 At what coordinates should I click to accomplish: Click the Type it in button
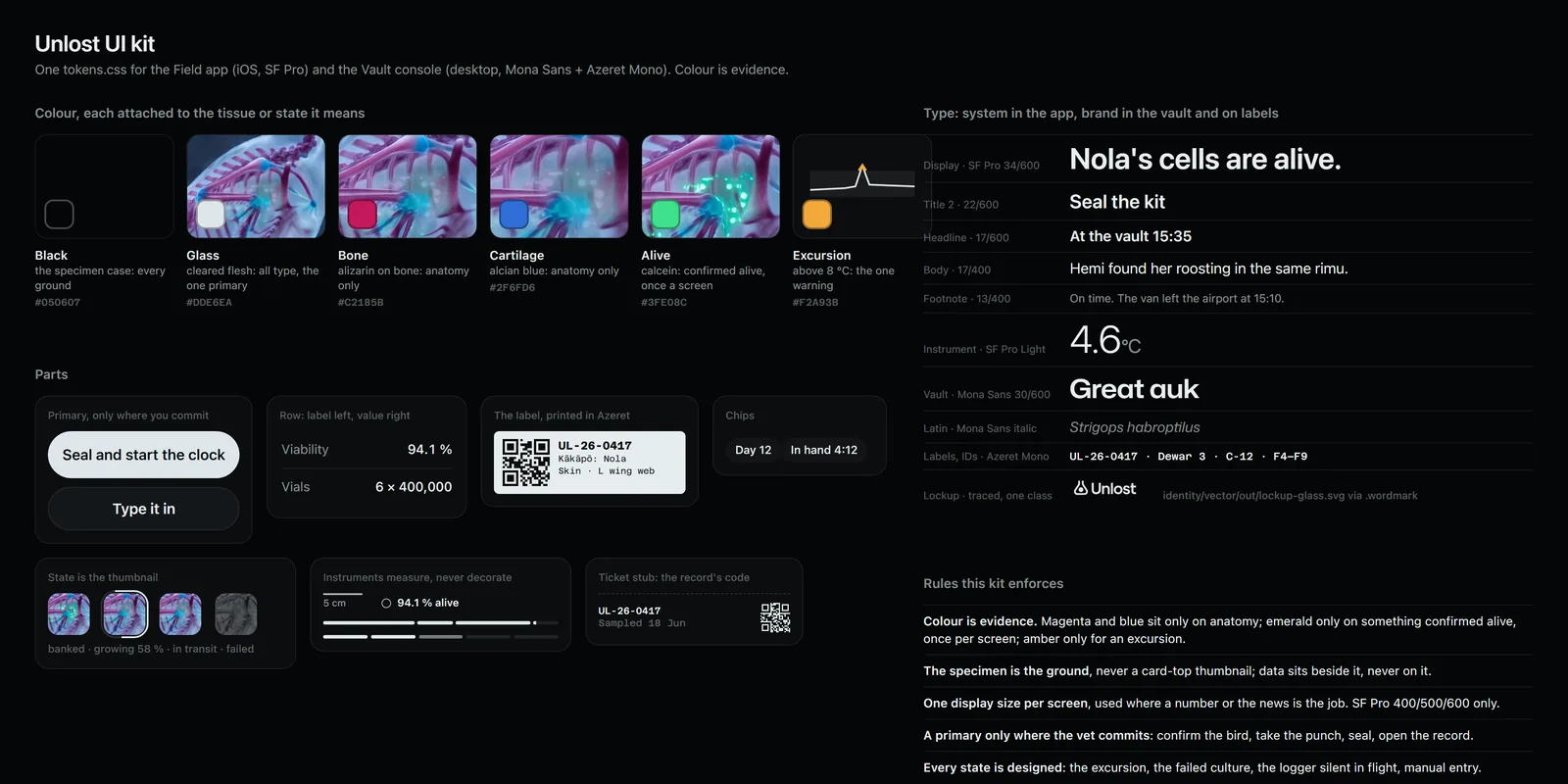144,509
